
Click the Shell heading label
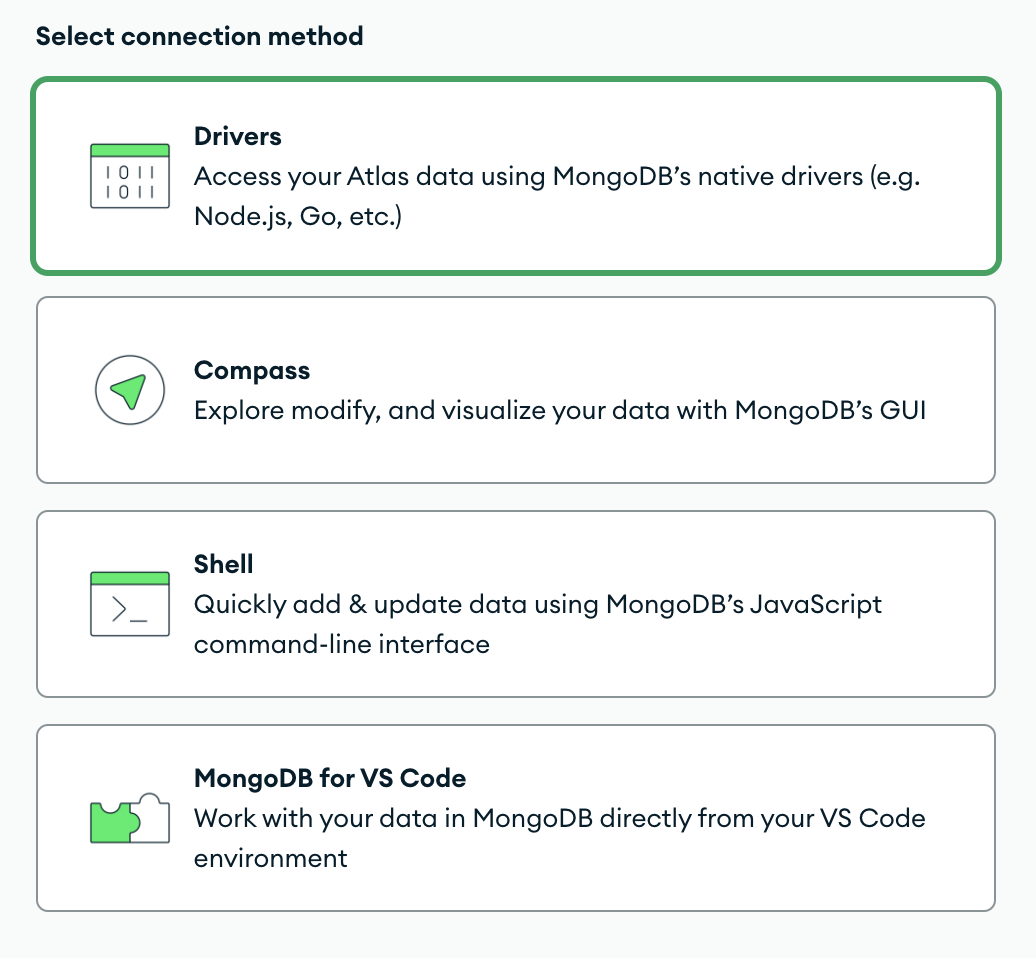pos(223,563)
